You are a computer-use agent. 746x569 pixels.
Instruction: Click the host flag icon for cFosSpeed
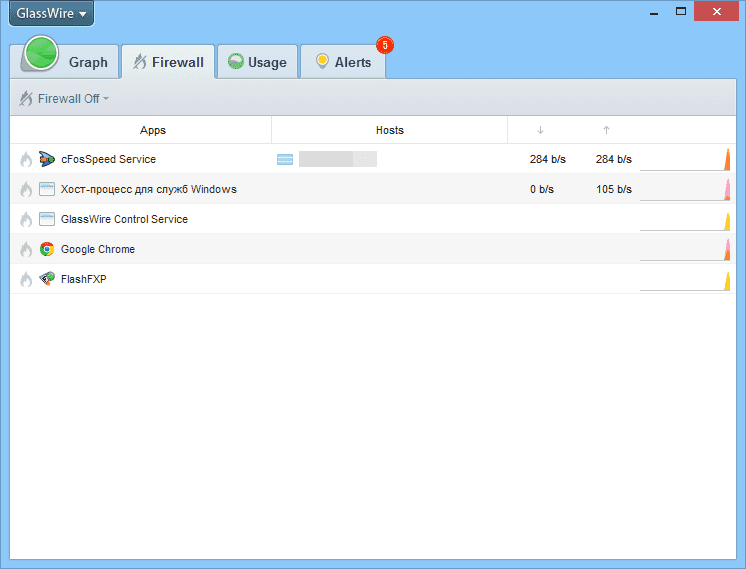point(285,159)
